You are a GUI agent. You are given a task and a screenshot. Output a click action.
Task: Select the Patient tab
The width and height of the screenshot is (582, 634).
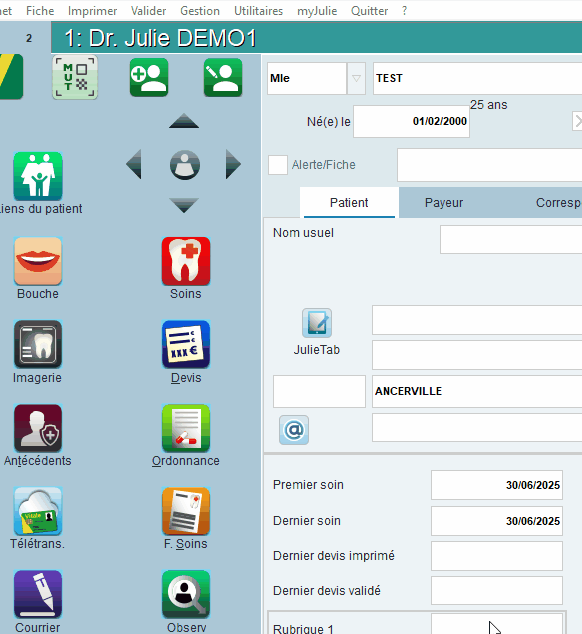pos(349,203)
